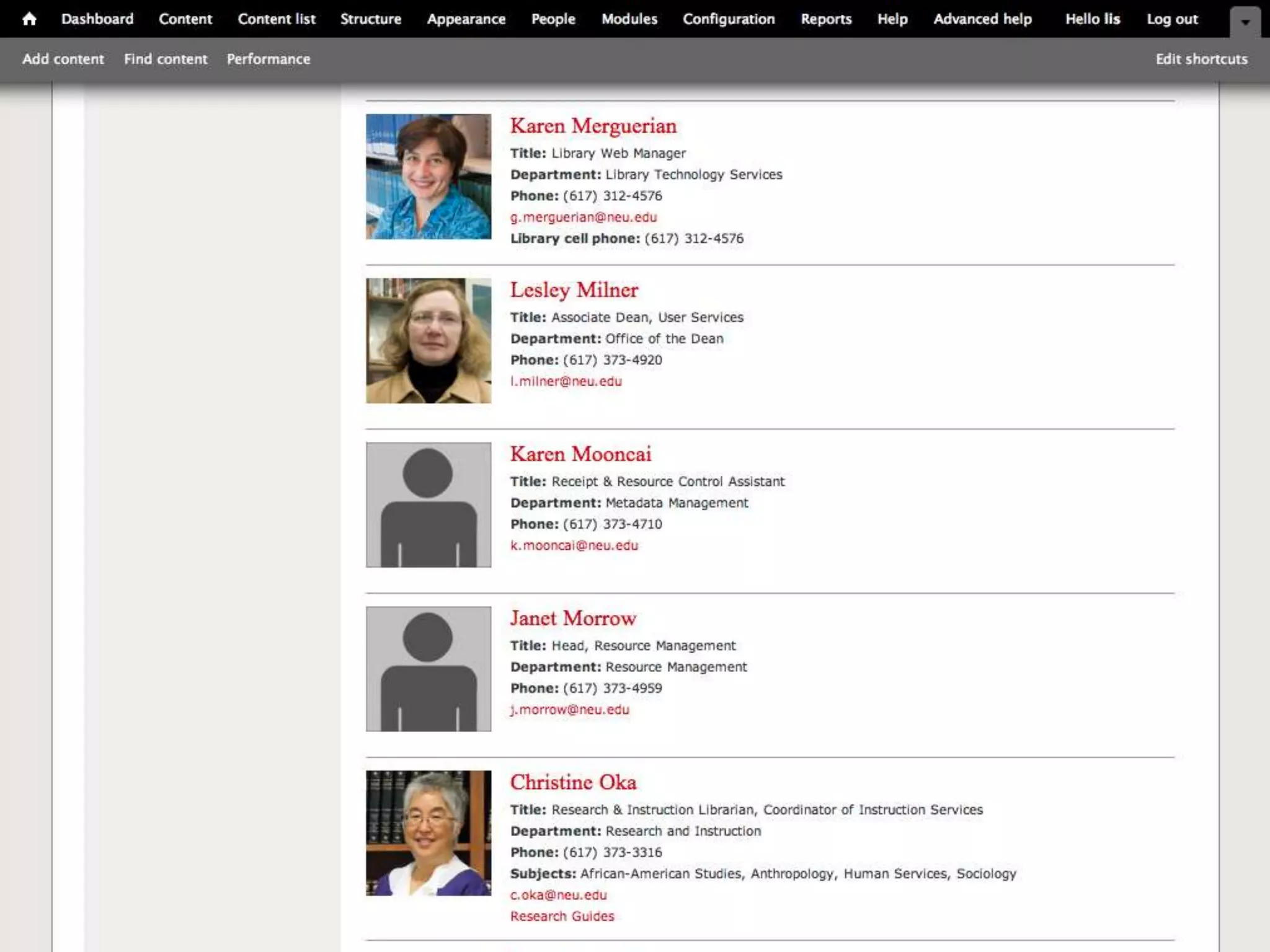Click Add content shortcut
The height and width of the screenshot is (952, 1270).
coord(63,59)
